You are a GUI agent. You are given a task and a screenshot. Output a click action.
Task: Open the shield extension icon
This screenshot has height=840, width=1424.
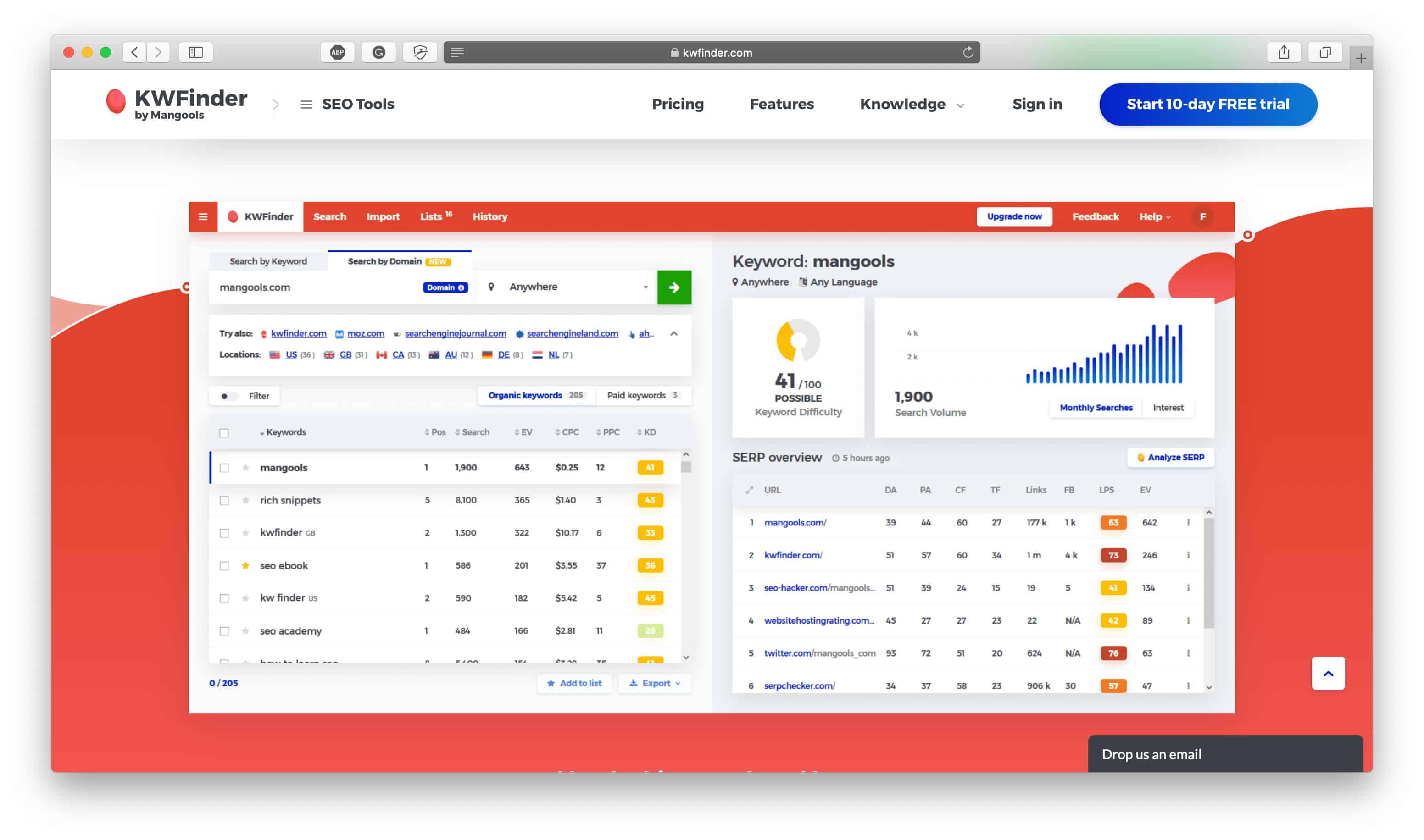[x=420, y=53]
